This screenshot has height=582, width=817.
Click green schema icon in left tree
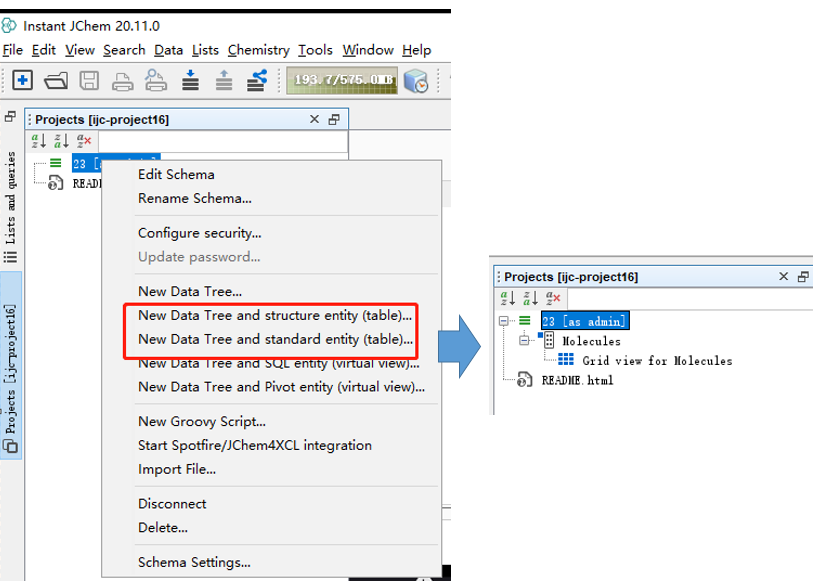(x=56, y=163)
